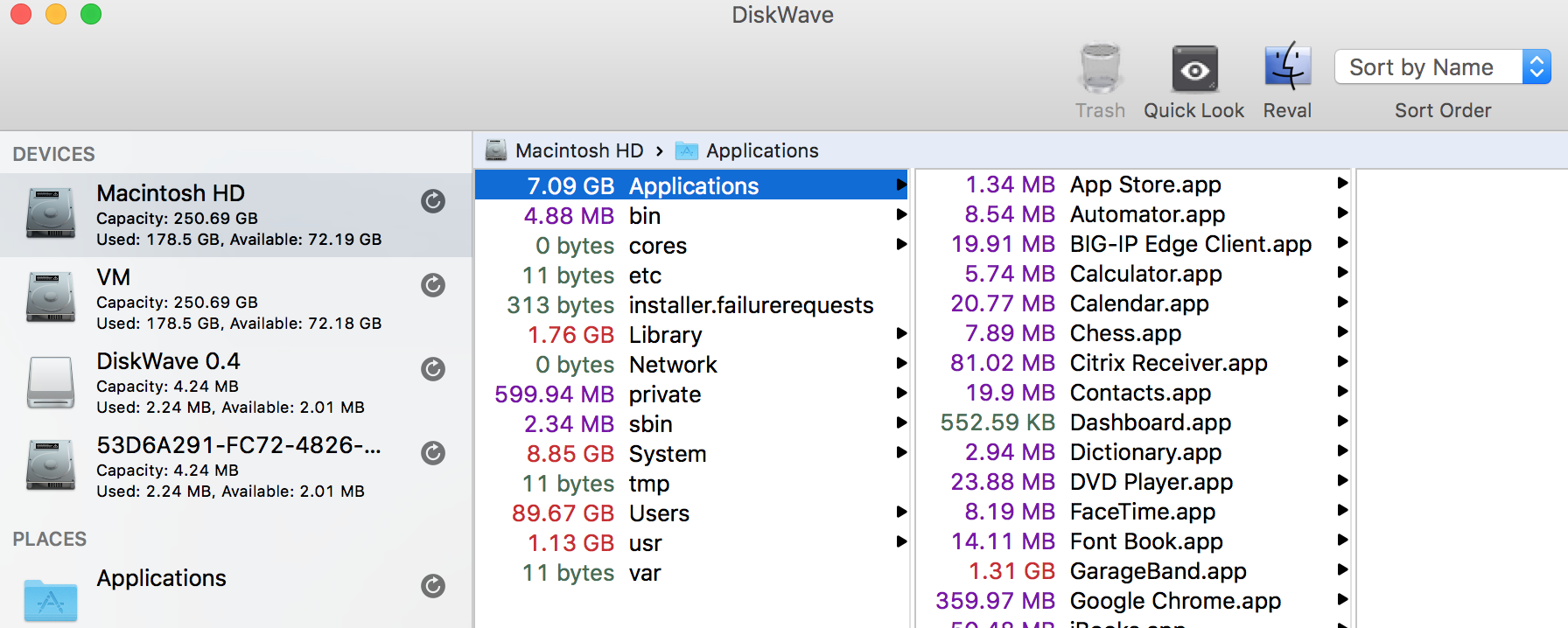
Task: Select the Macintosh HD drive icon
Action: tap(51, 213)
